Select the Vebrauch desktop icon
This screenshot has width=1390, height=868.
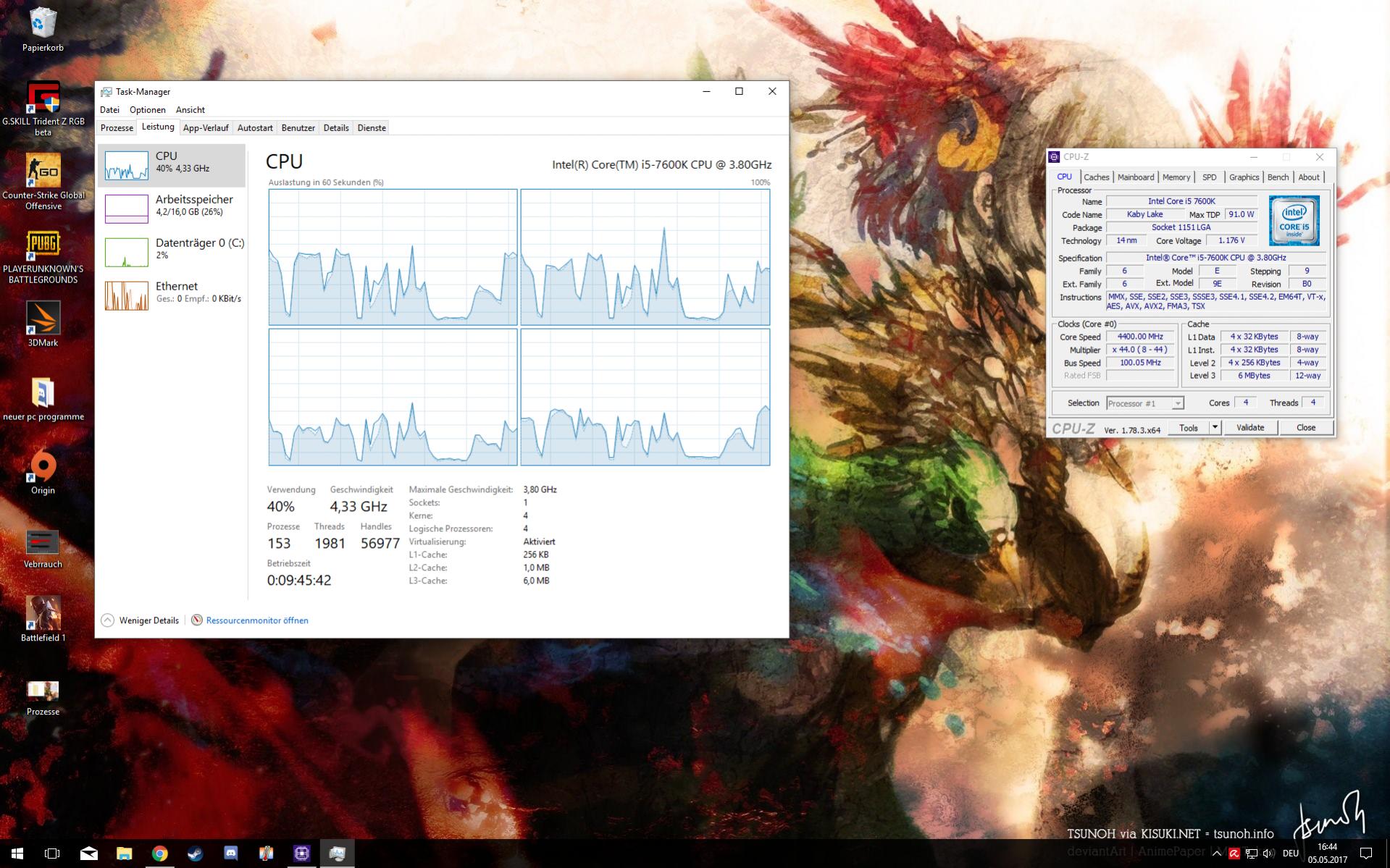coord(43,548)
